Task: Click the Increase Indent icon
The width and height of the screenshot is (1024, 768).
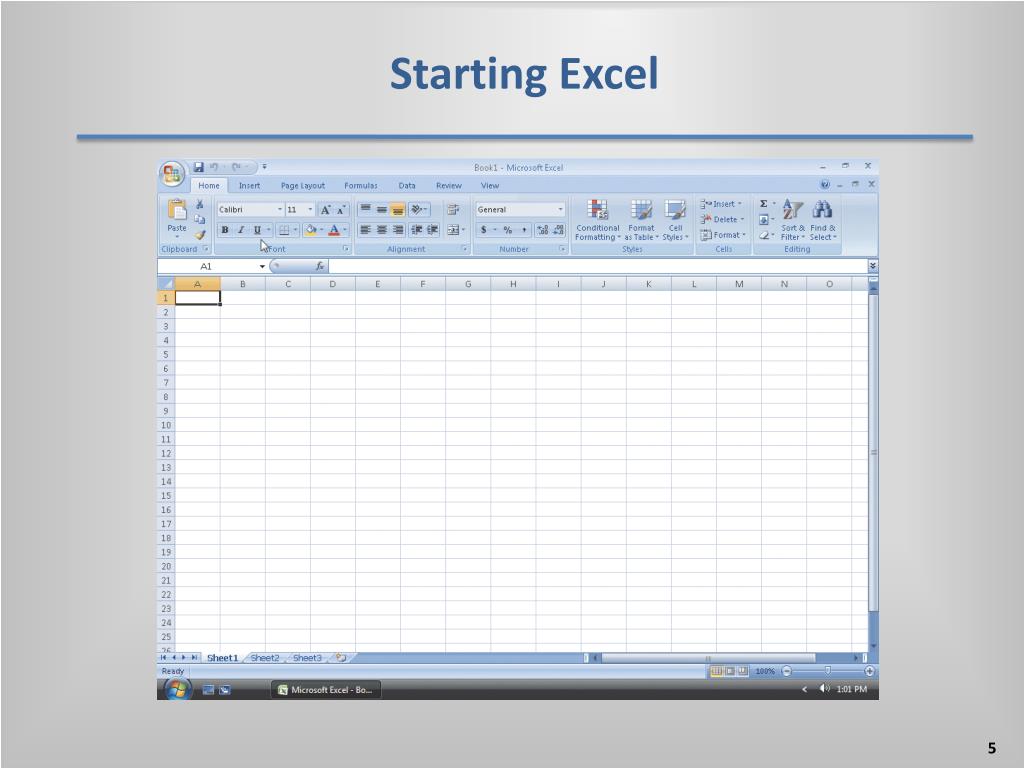Action: (432, 230)
